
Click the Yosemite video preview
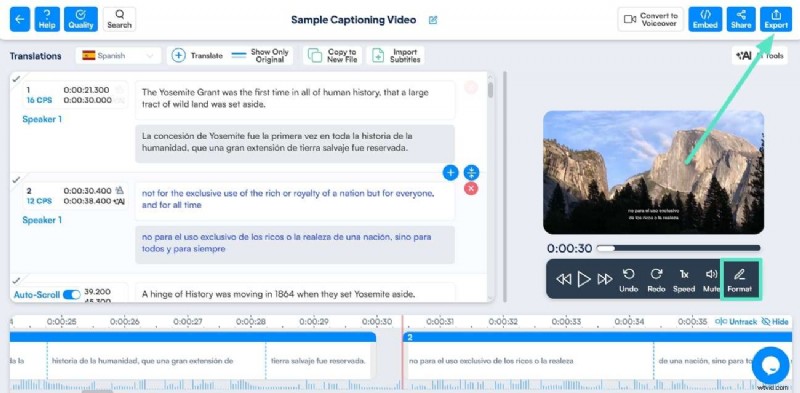[x=653, y=172]
